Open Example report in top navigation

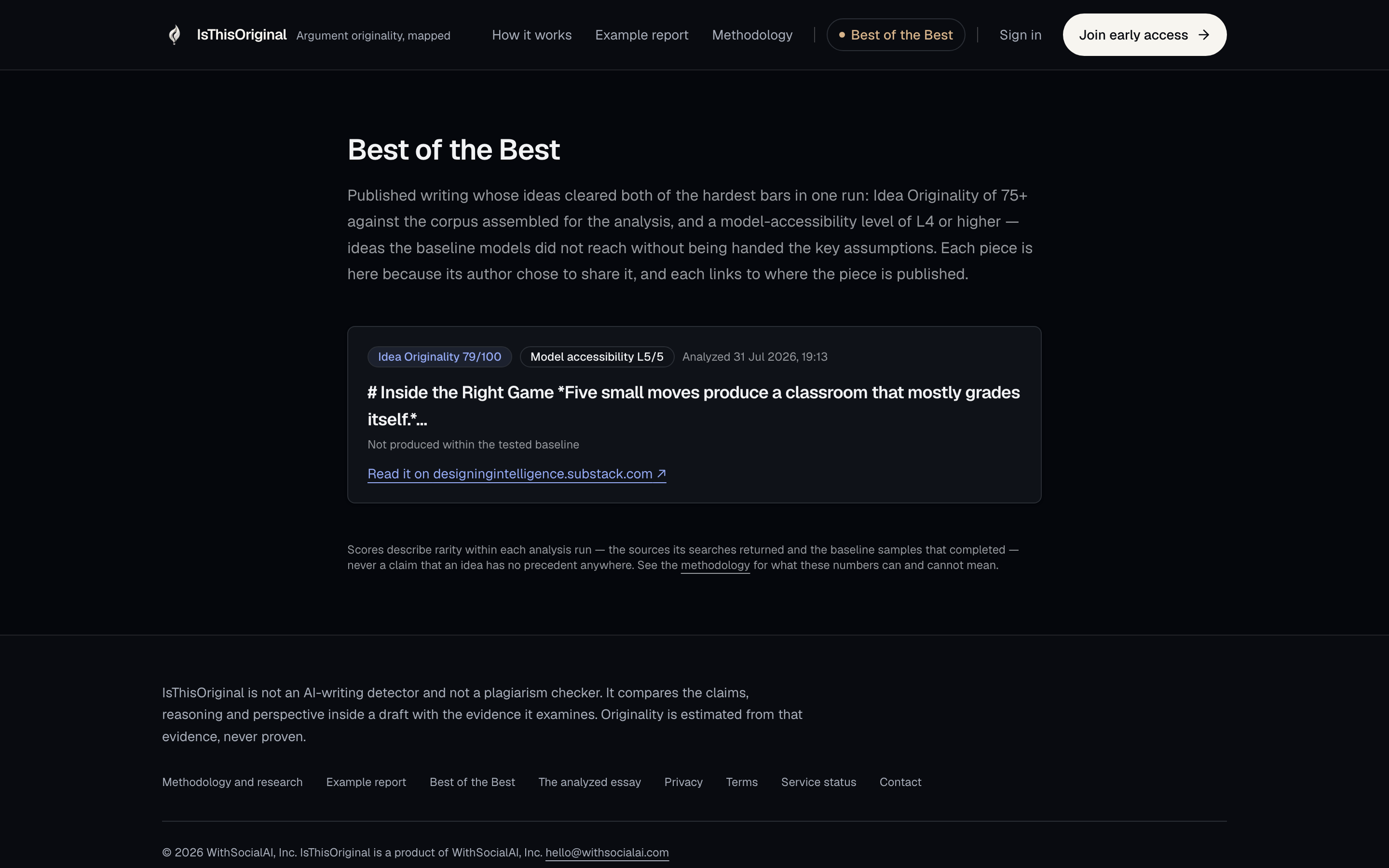pyautogui.click(x=642, y=35)
